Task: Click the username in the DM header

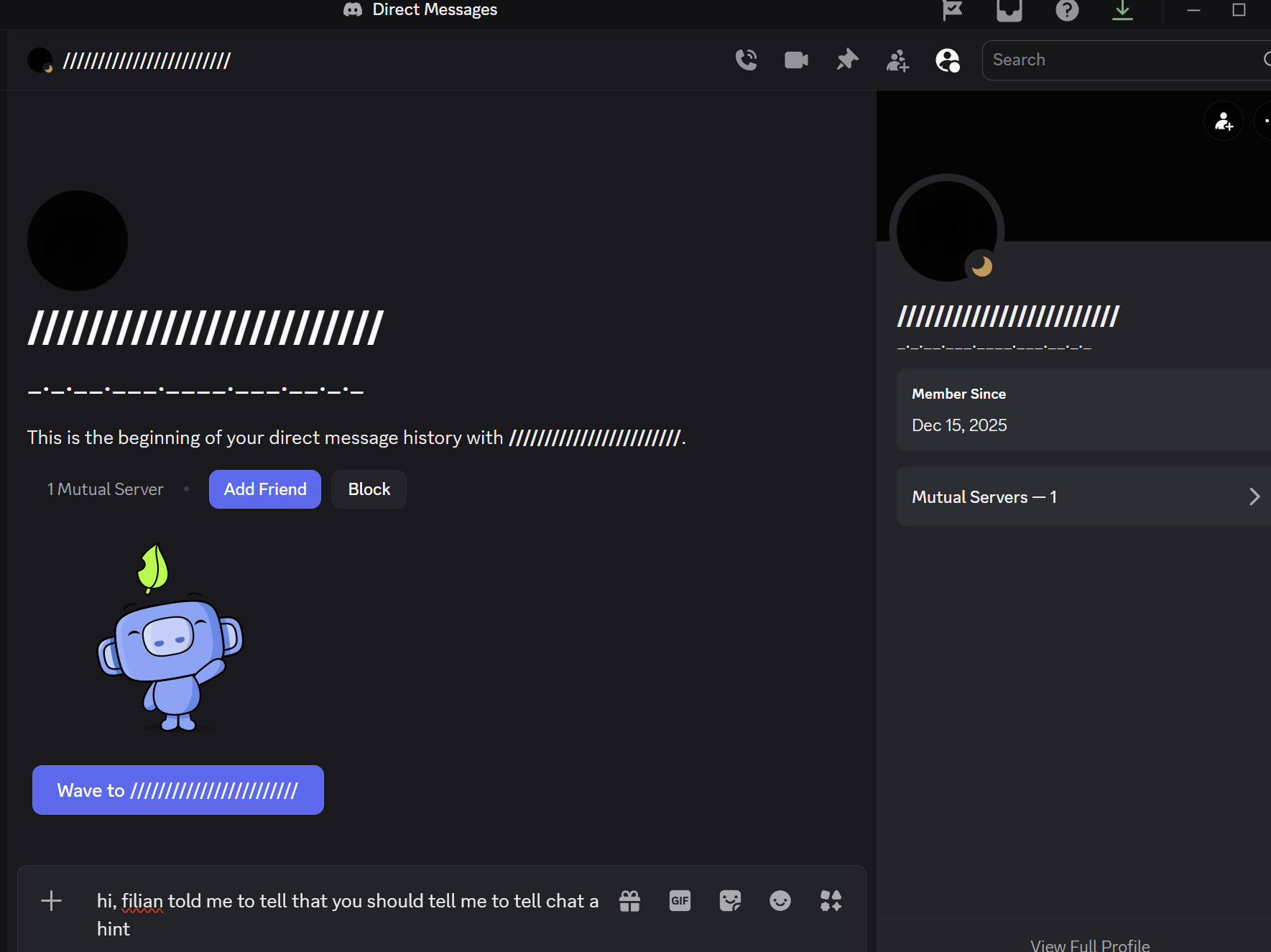Action: pyautogui.click(x=147, y=60)
